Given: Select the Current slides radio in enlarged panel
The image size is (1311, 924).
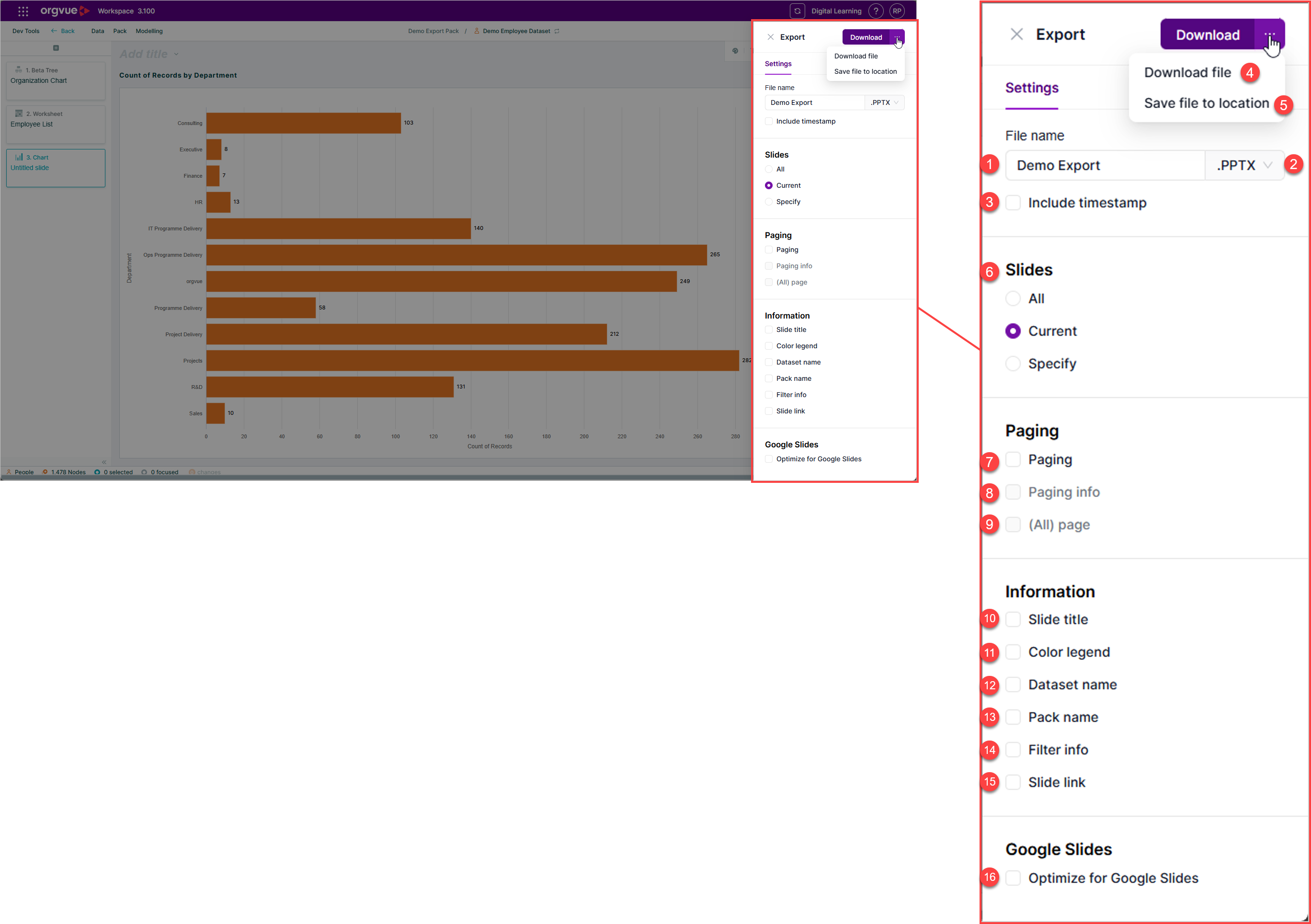Looking at the screenshot, I should pos(1013,331).
